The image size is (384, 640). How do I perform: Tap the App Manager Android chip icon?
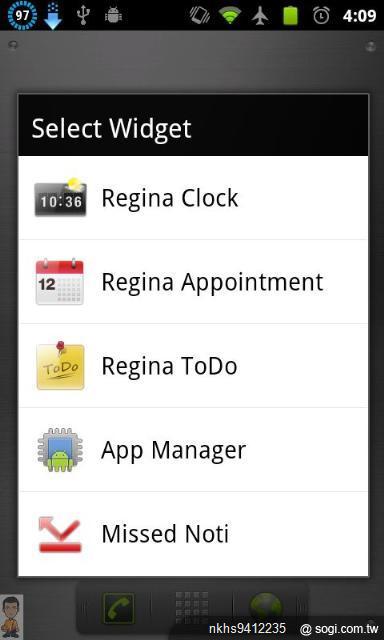[60, 450]
